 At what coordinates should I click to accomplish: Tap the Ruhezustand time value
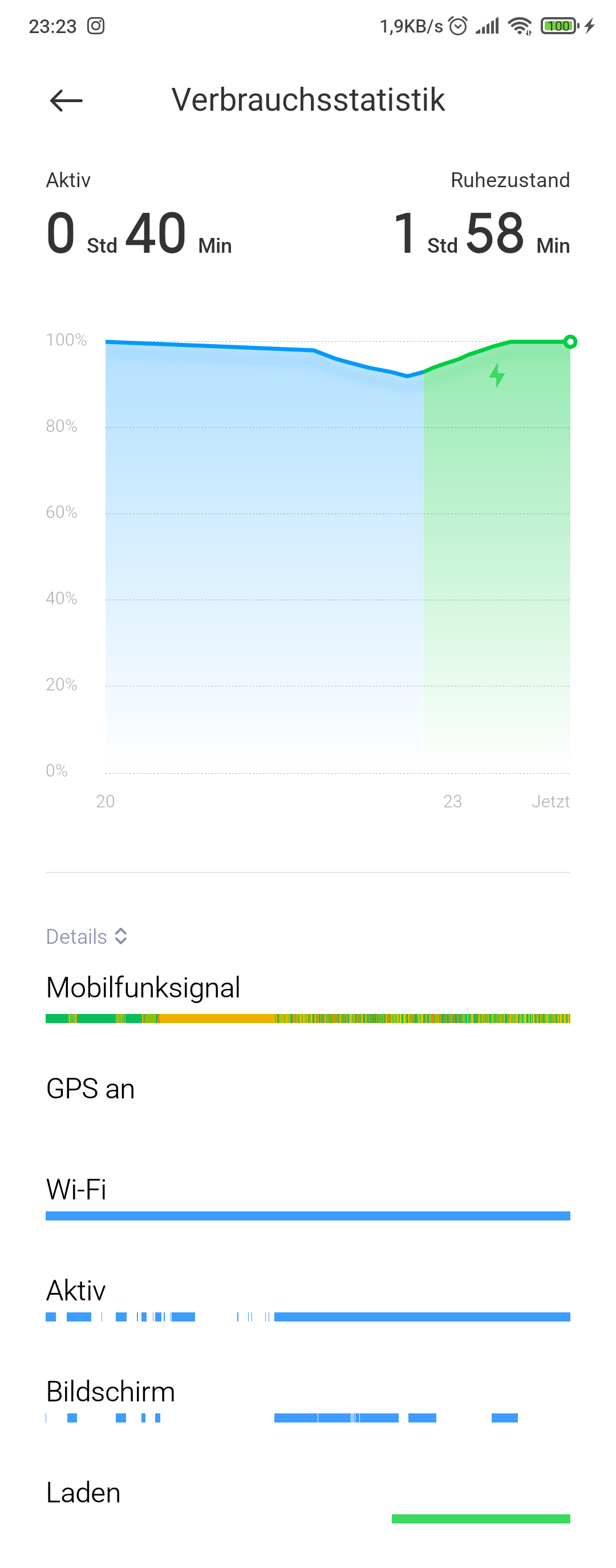click(x=481, y=233)
